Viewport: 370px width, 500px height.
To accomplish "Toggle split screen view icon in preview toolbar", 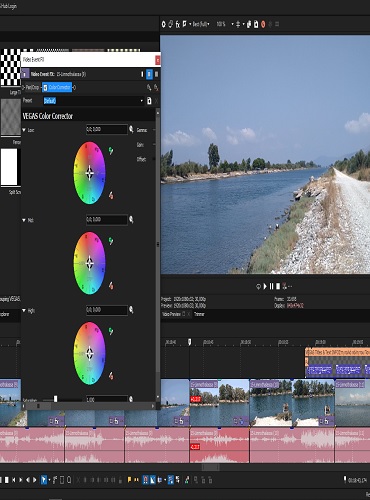I will 185,24.
